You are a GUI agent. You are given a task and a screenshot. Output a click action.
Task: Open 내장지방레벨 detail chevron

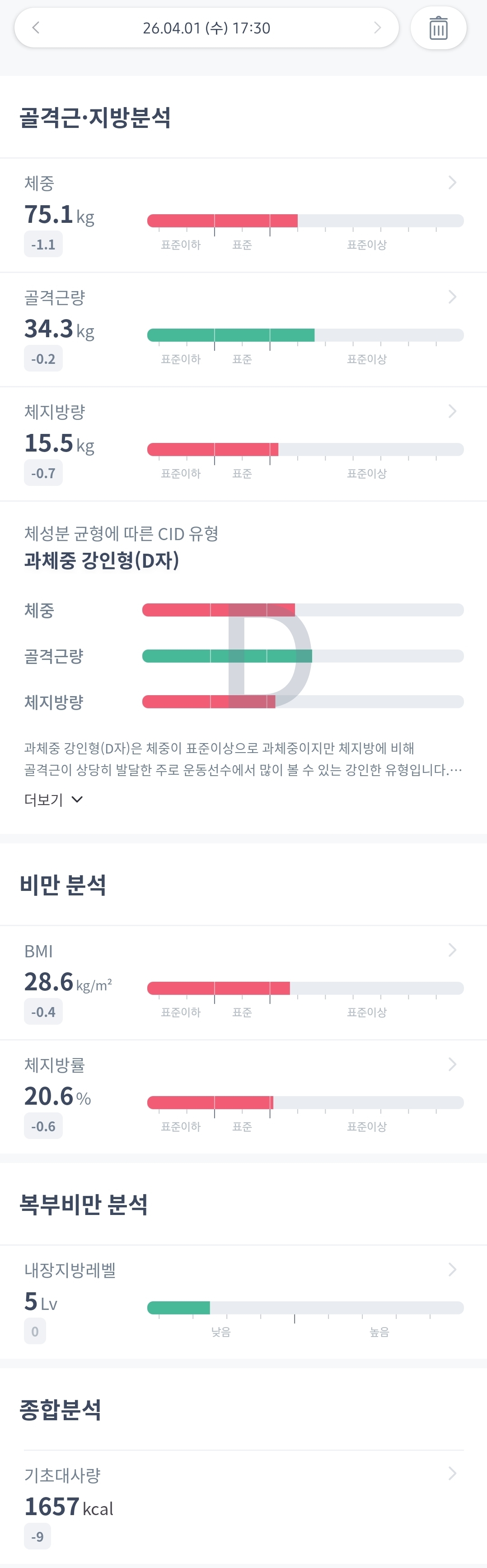tap(452, 1269)
